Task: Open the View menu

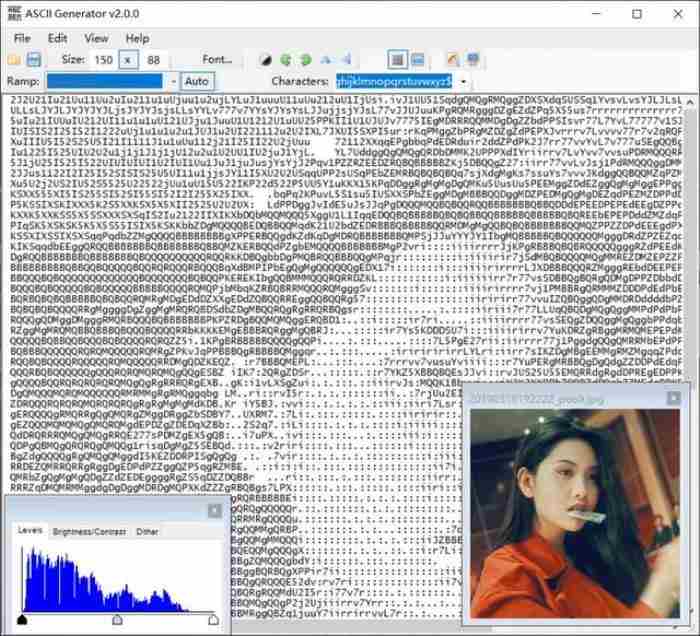Action: pos(96,39)
